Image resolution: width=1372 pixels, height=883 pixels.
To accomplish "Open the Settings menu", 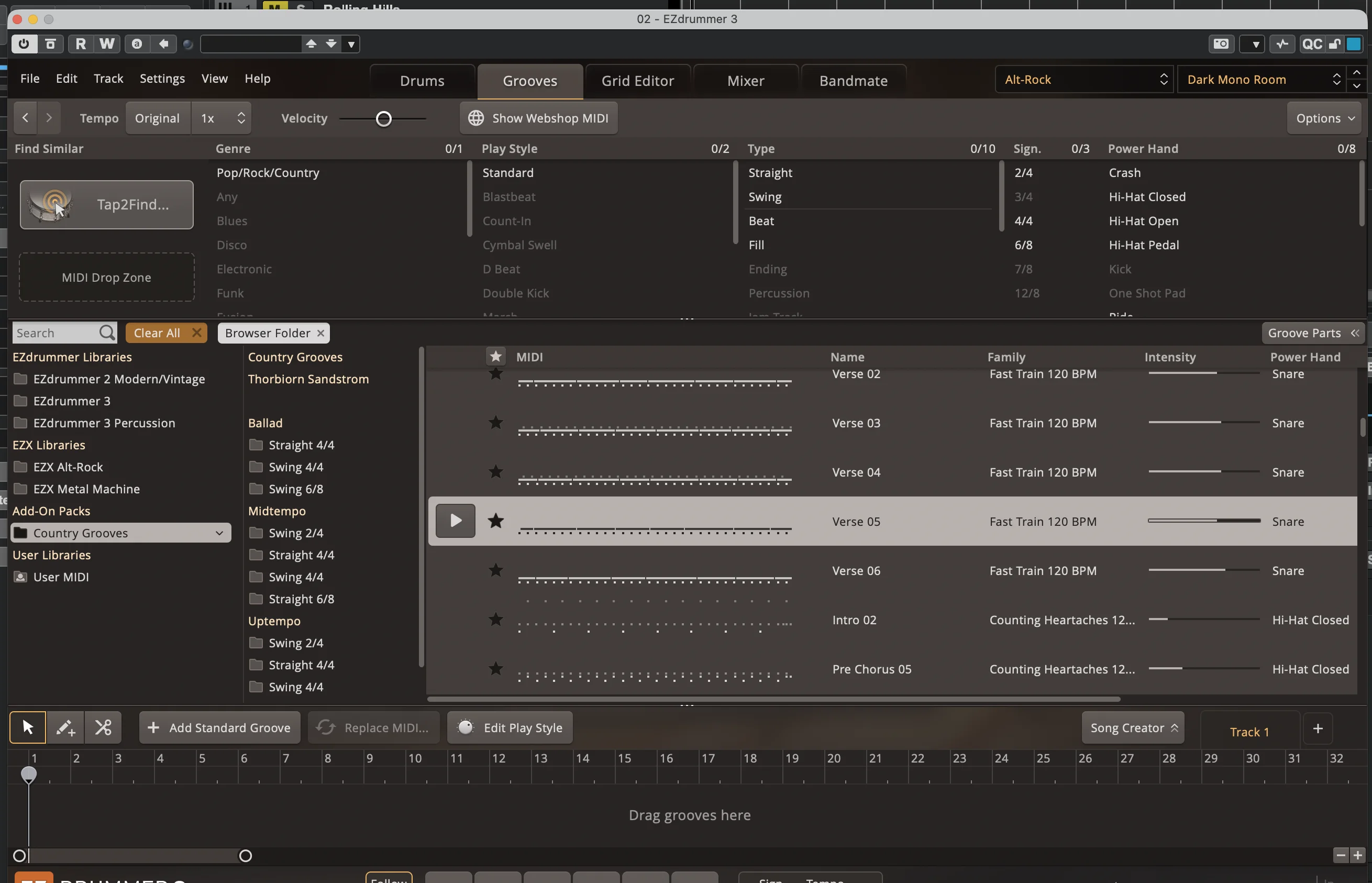I will pos(162,79).
